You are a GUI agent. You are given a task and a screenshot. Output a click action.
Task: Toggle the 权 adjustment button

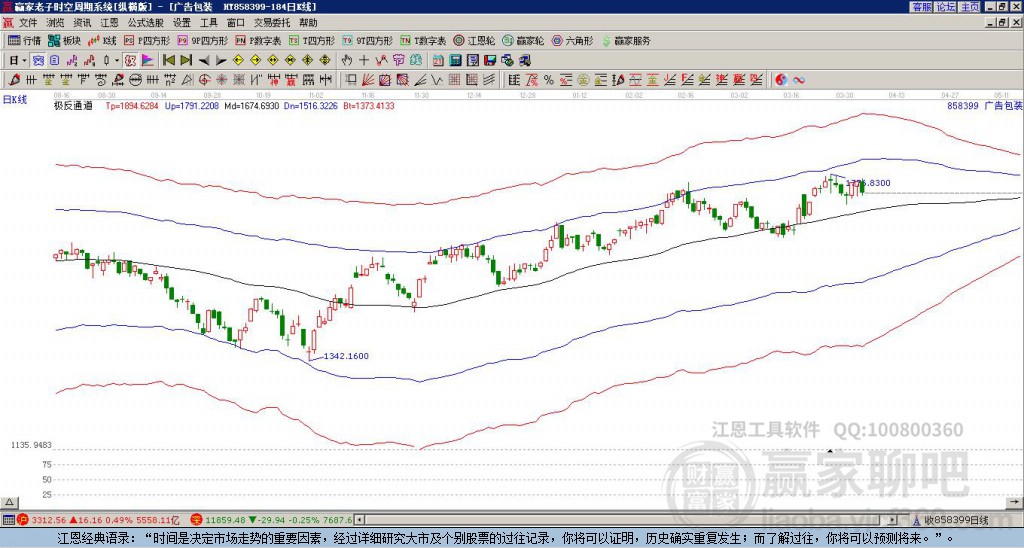click(x=130, y=61)
